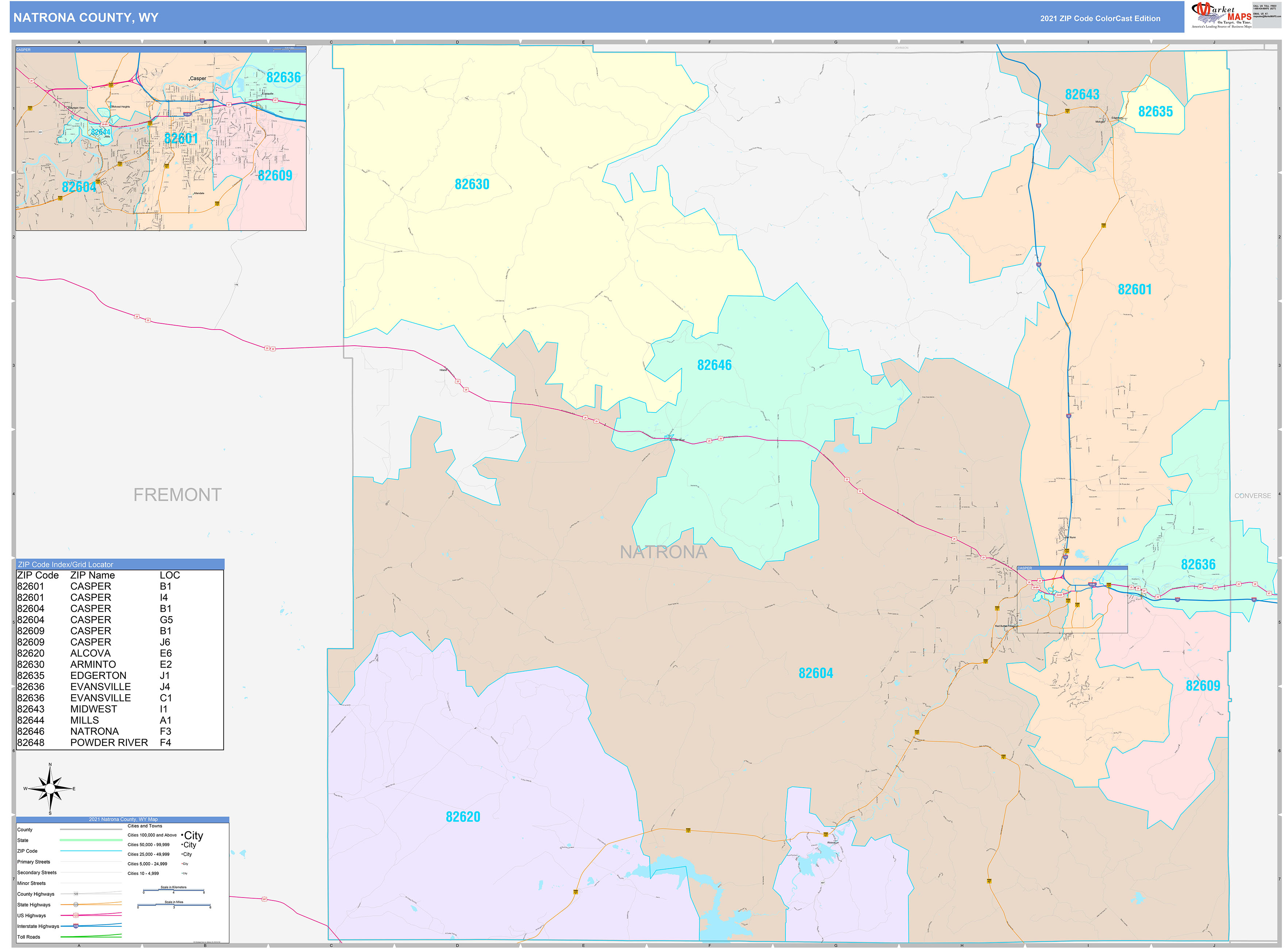Expand the 2021 Natrona County WY Map legend header
1288x949 pixels.
123,819
